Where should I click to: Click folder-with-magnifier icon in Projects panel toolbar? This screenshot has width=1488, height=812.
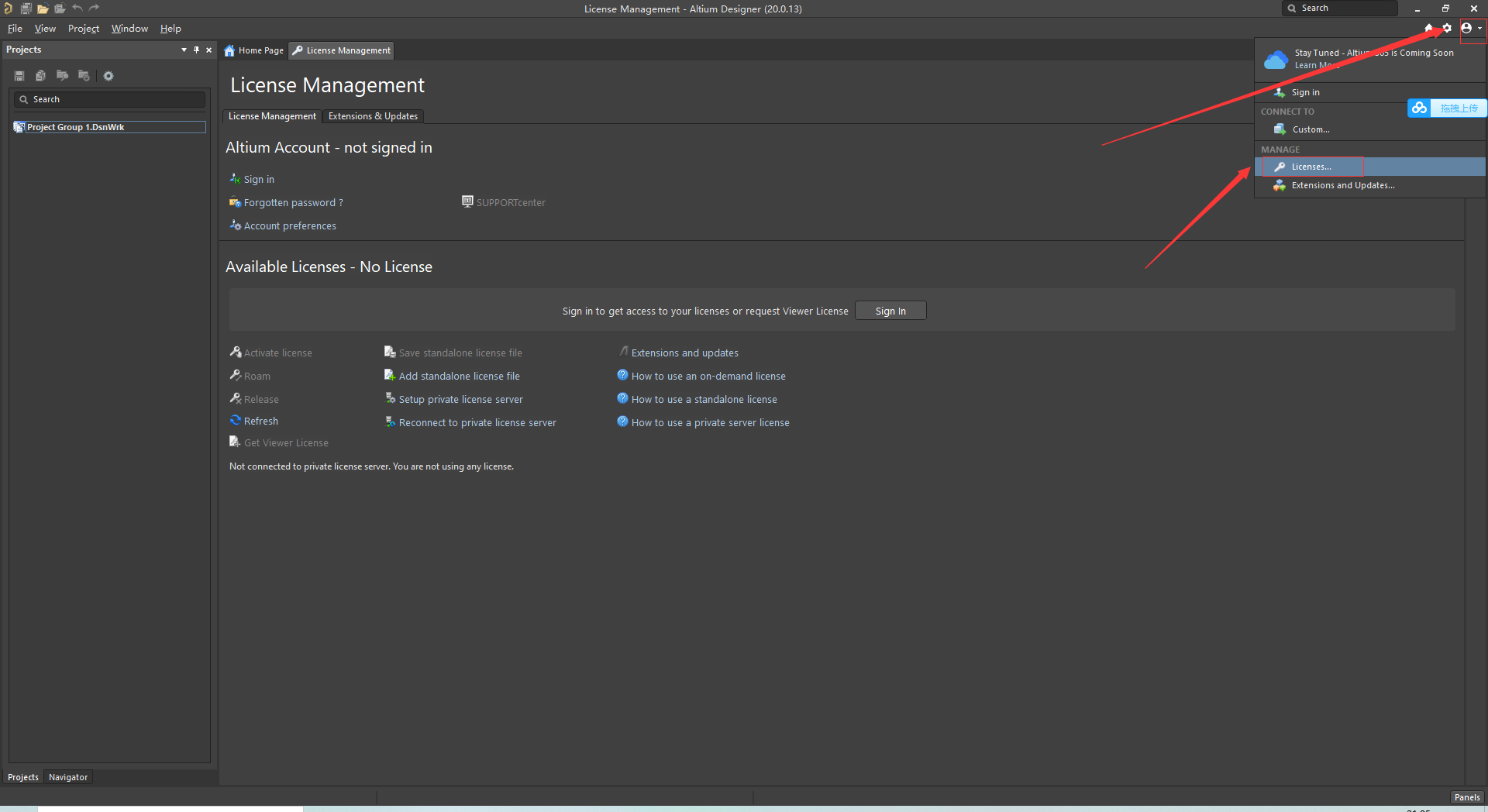coord(62,76)
